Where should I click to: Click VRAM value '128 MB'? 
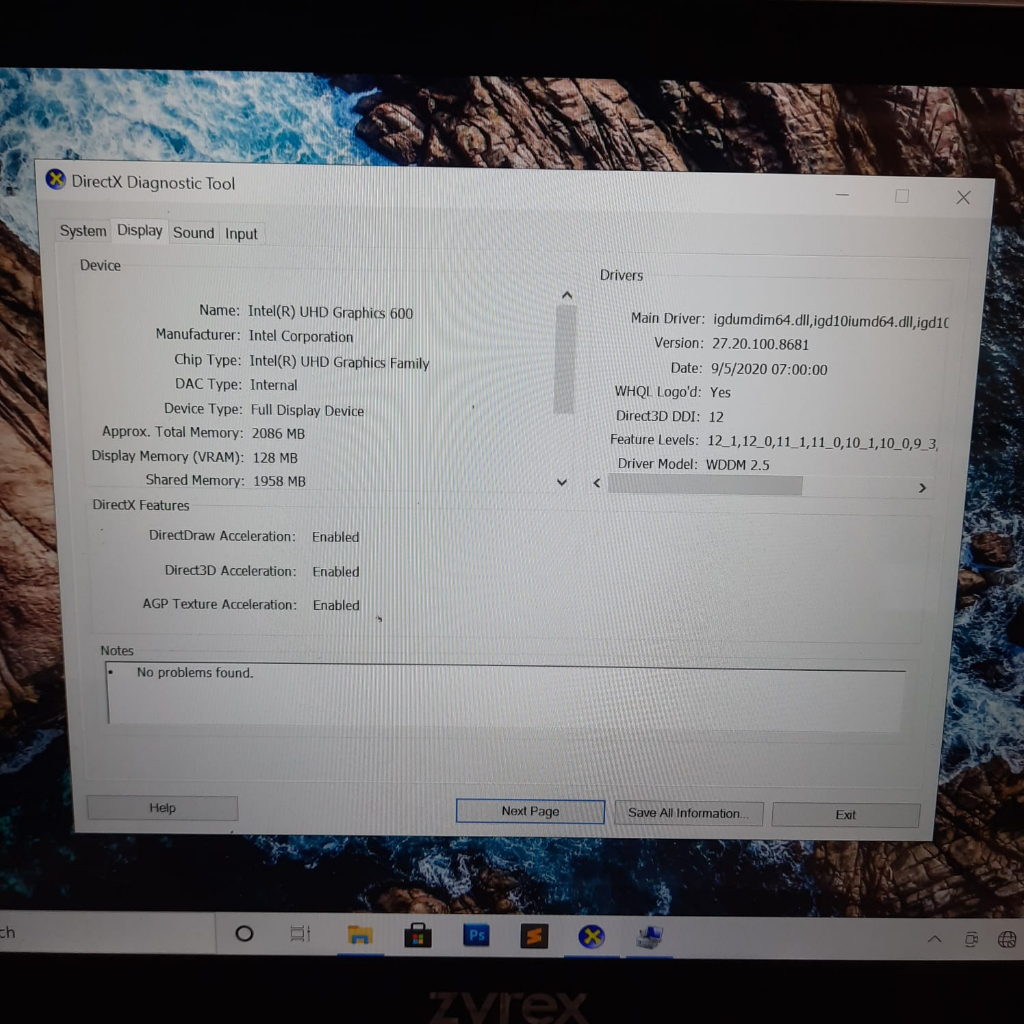point(275,458)
